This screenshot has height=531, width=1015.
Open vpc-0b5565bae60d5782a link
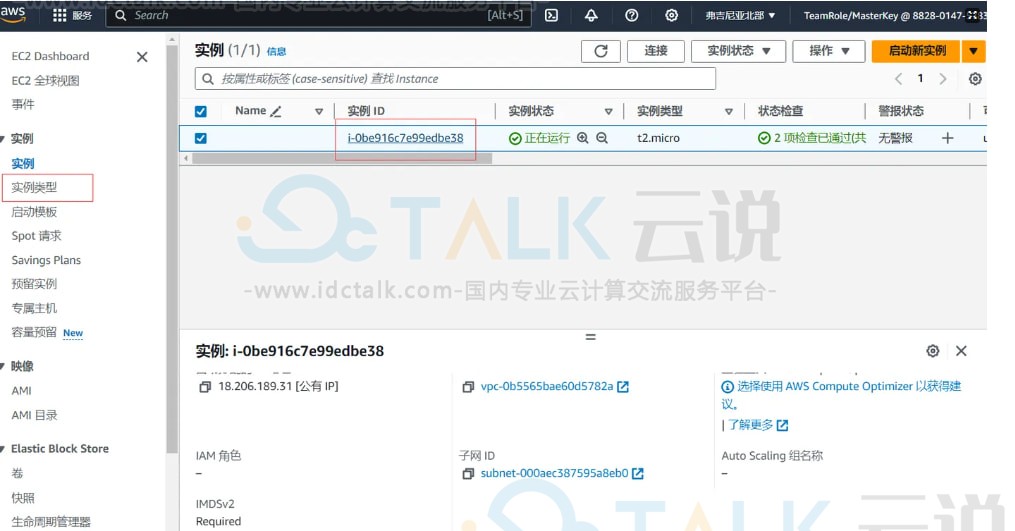click(x=547, y=387)
